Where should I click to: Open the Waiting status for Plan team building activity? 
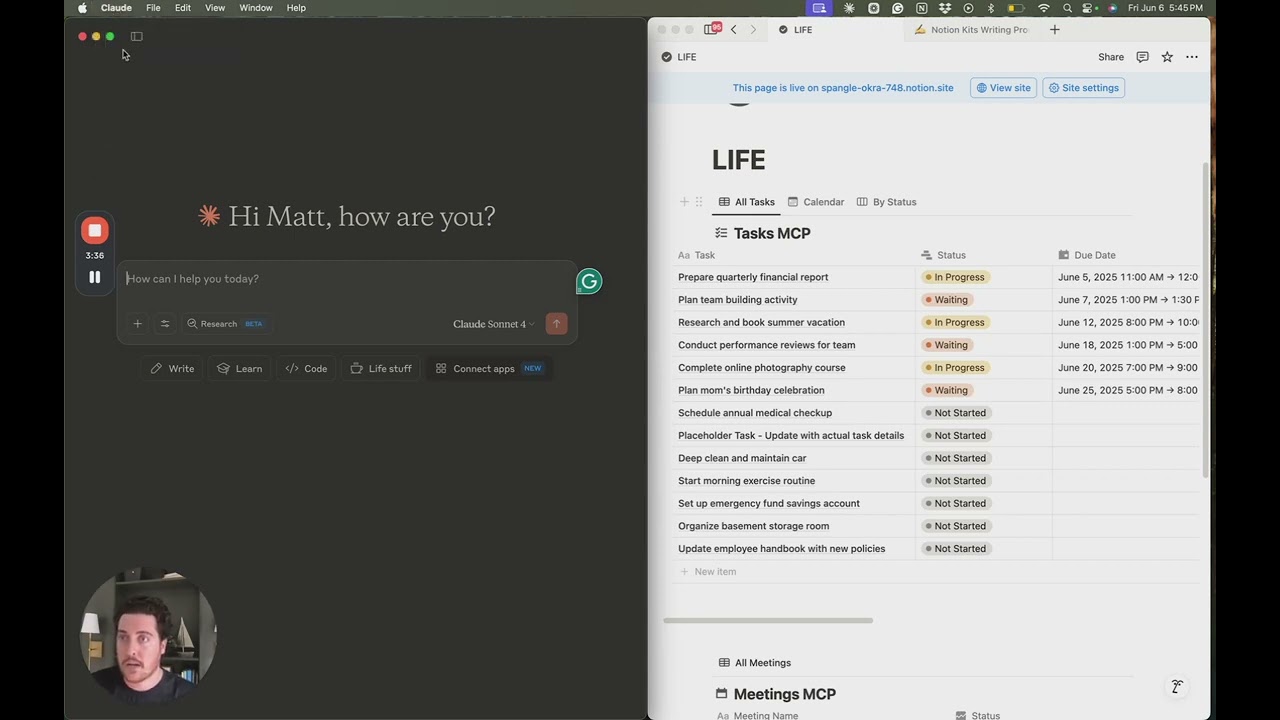pos(947,300)
